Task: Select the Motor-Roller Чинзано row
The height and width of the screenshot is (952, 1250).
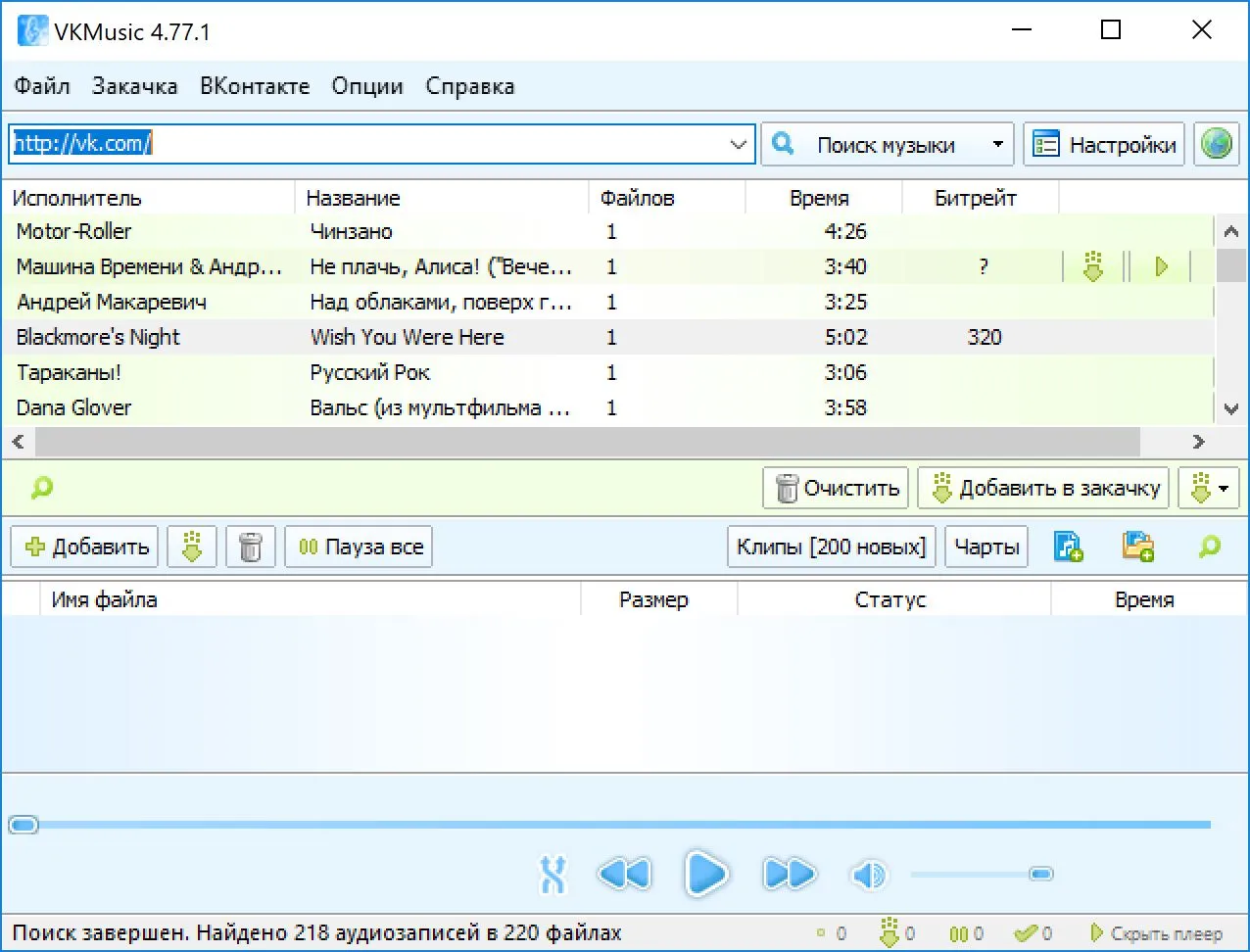Action: tap(607, 232)
